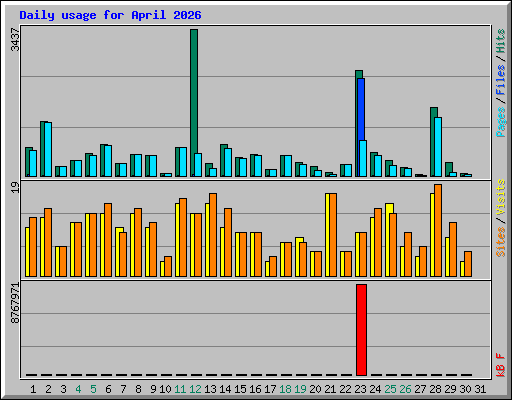Click the red KB bar for day 23
Image resolution: width=512 pixels, height=400 pixels.
pyautogui.click(x=361, y=330)
